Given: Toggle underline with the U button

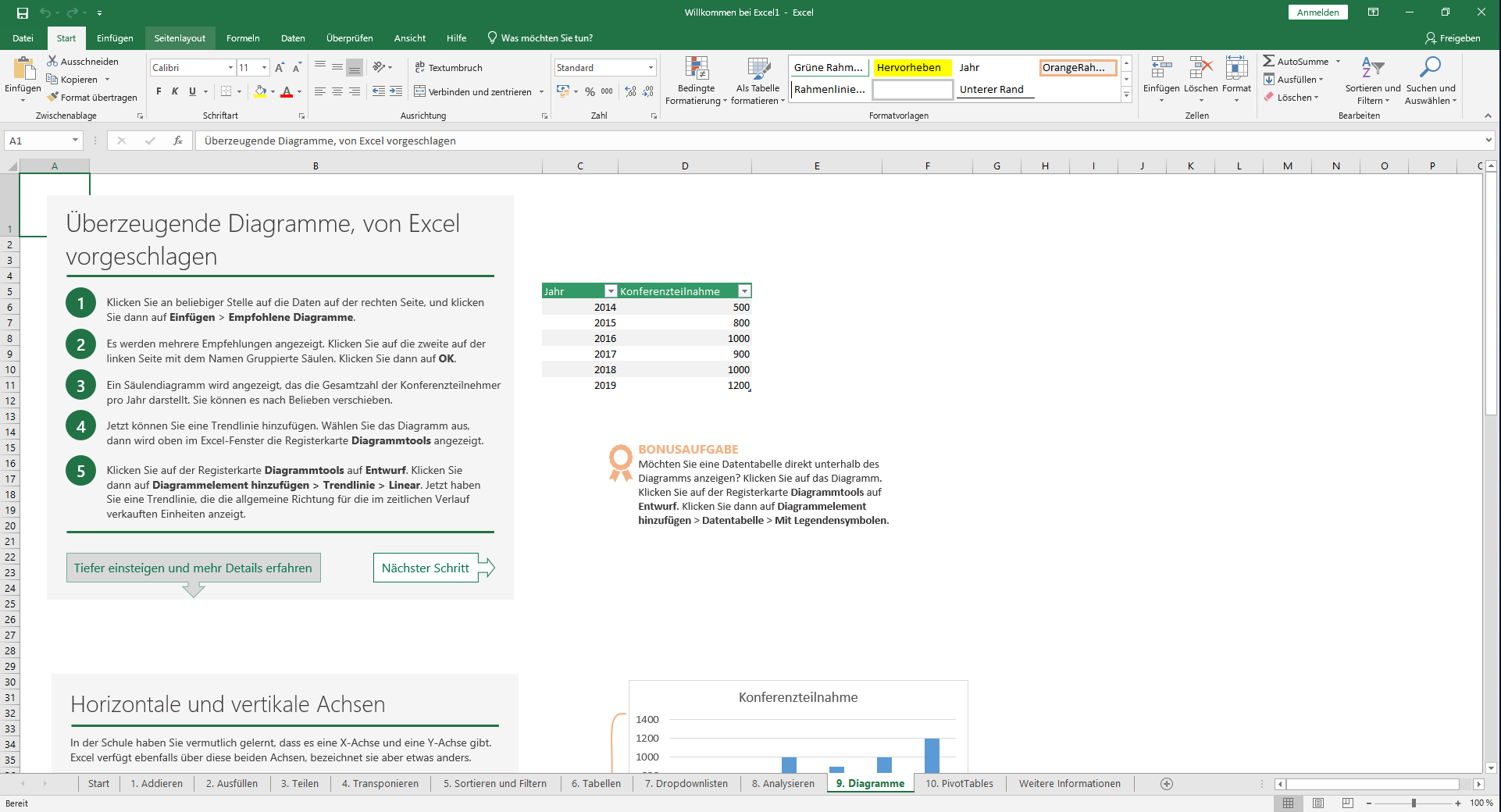Looking at the screenshot, I should pos(191,91).
